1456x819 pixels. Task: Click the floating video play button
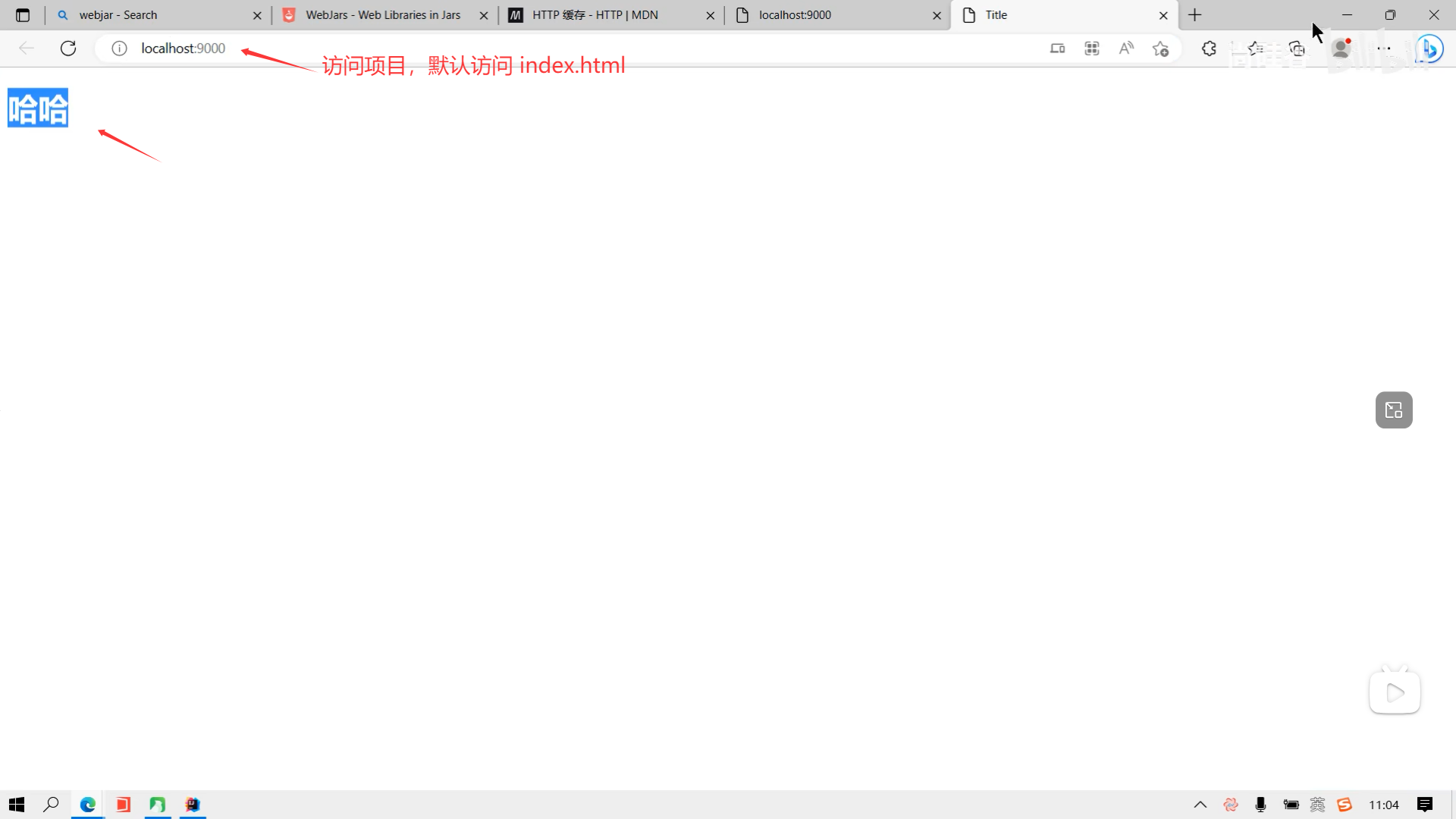[1395, 692]
